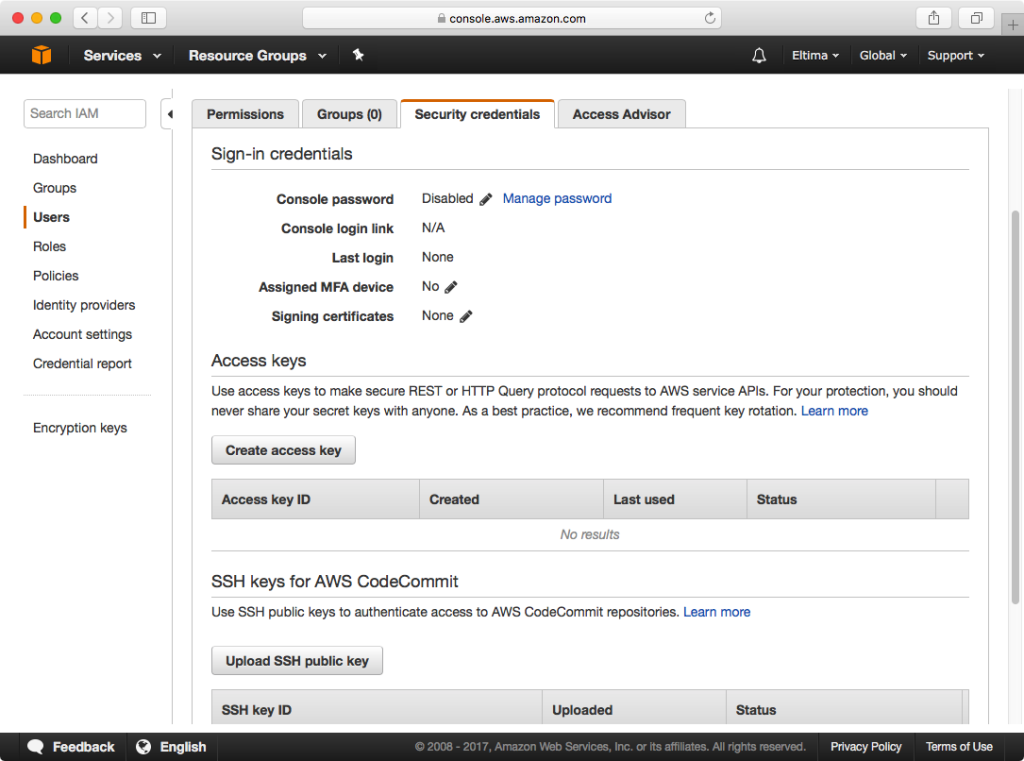Edit Console password using the pencil icon

(x=486, y=198)
